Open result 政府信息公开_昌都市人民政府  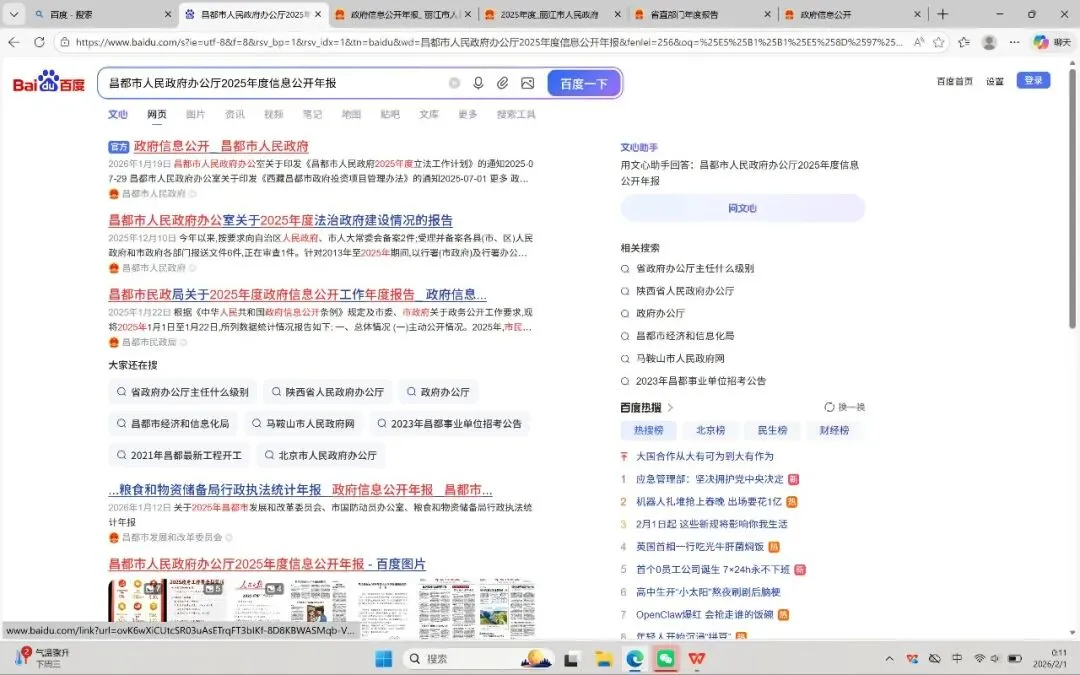click(220, 146)
